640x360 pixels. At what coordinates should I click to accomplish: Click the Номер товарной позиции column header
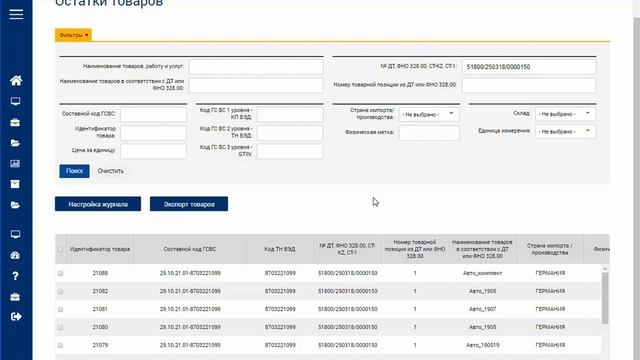point(415,249)
